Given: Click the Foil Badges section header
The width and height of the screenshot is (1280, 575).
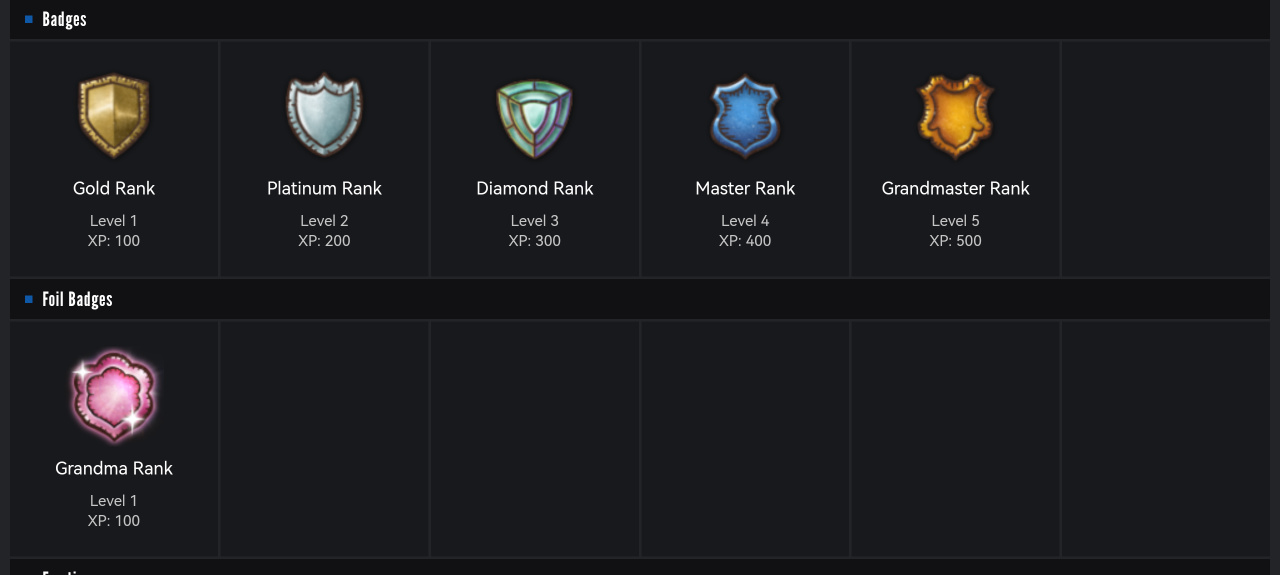Looking at the screenshot, I should click(x=77, y=299).
